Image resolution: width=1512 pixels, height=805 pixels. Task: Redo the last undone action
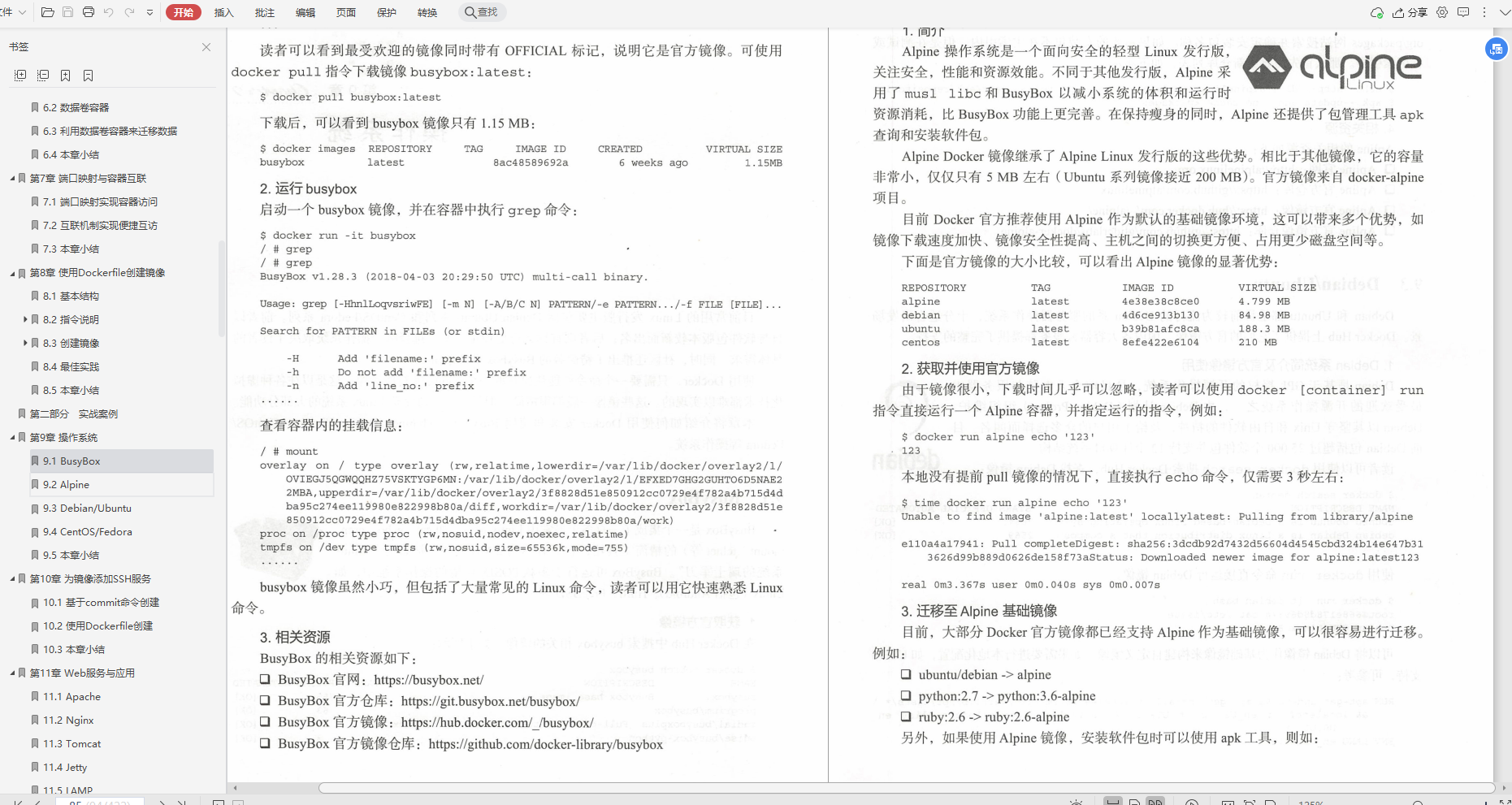click(x=129, y=12)
